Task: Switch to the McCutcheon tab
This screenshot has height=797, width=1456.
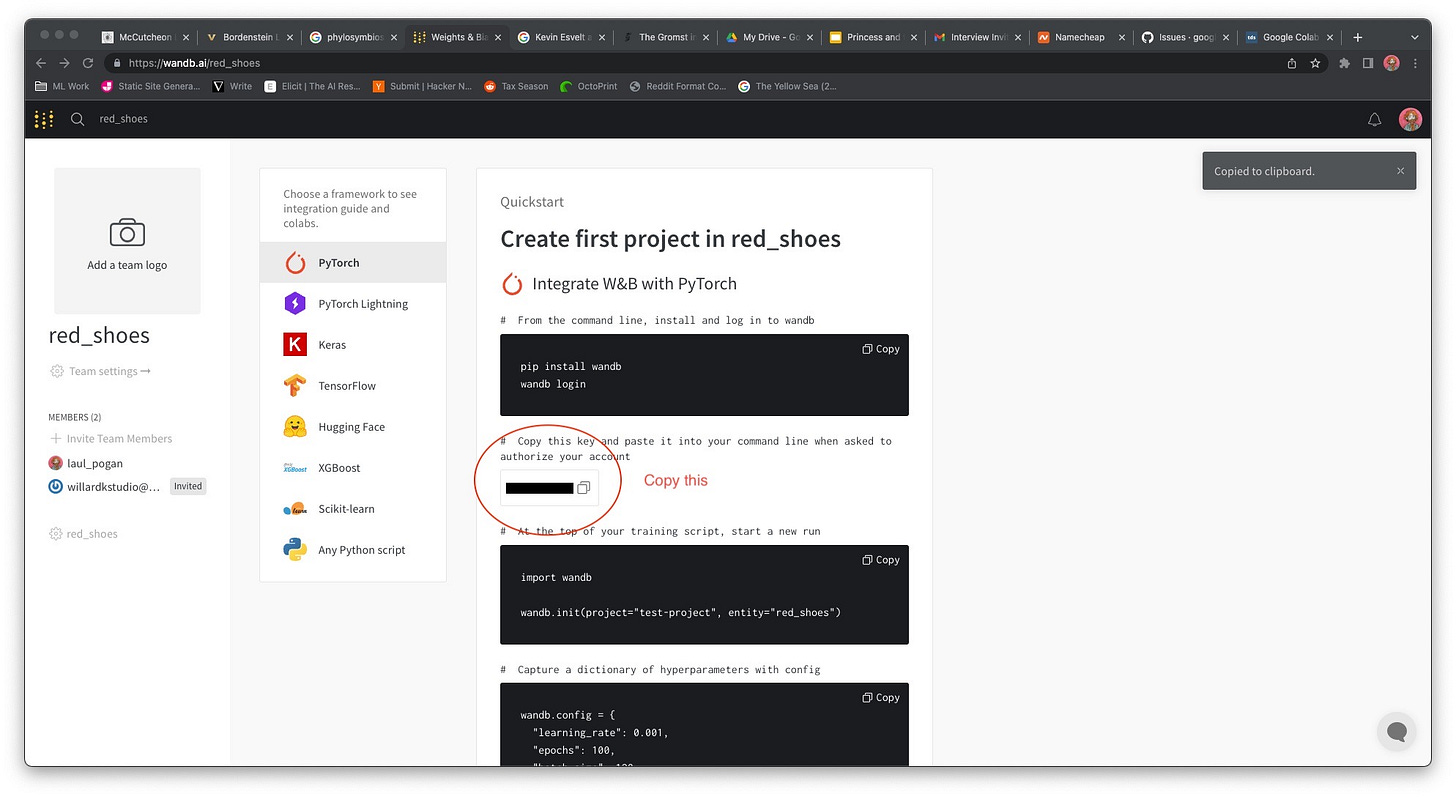Action: point(144,37)
